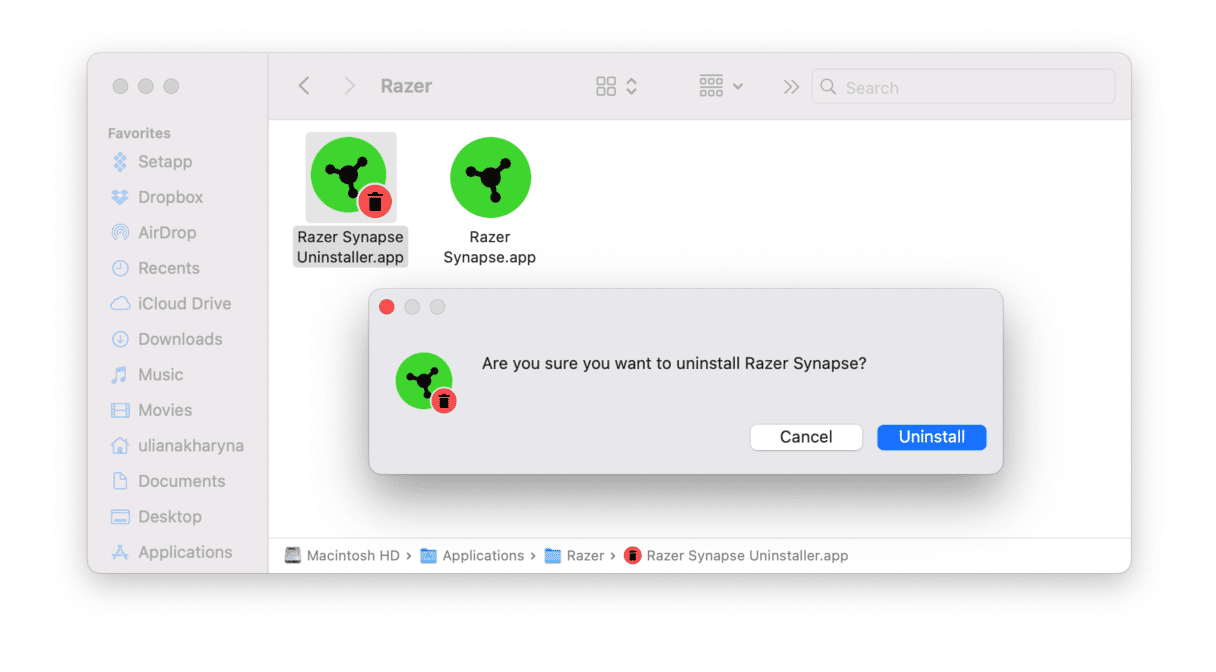Select Razer Synapse Uninstaller.app icon in Finder

(x=351, y=177)
